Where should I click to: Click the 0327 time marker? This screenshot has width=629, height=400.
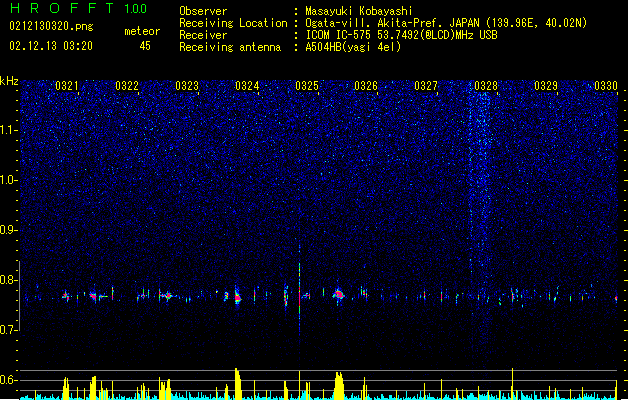click(426, 86)
